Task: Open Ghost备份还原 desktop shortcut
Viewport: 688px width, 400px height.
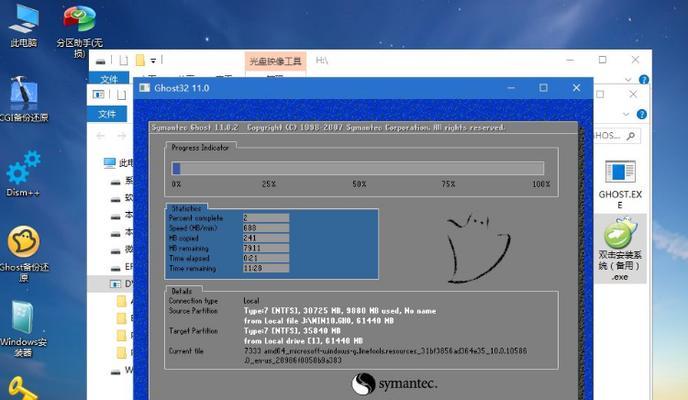Action: (24, 254)
